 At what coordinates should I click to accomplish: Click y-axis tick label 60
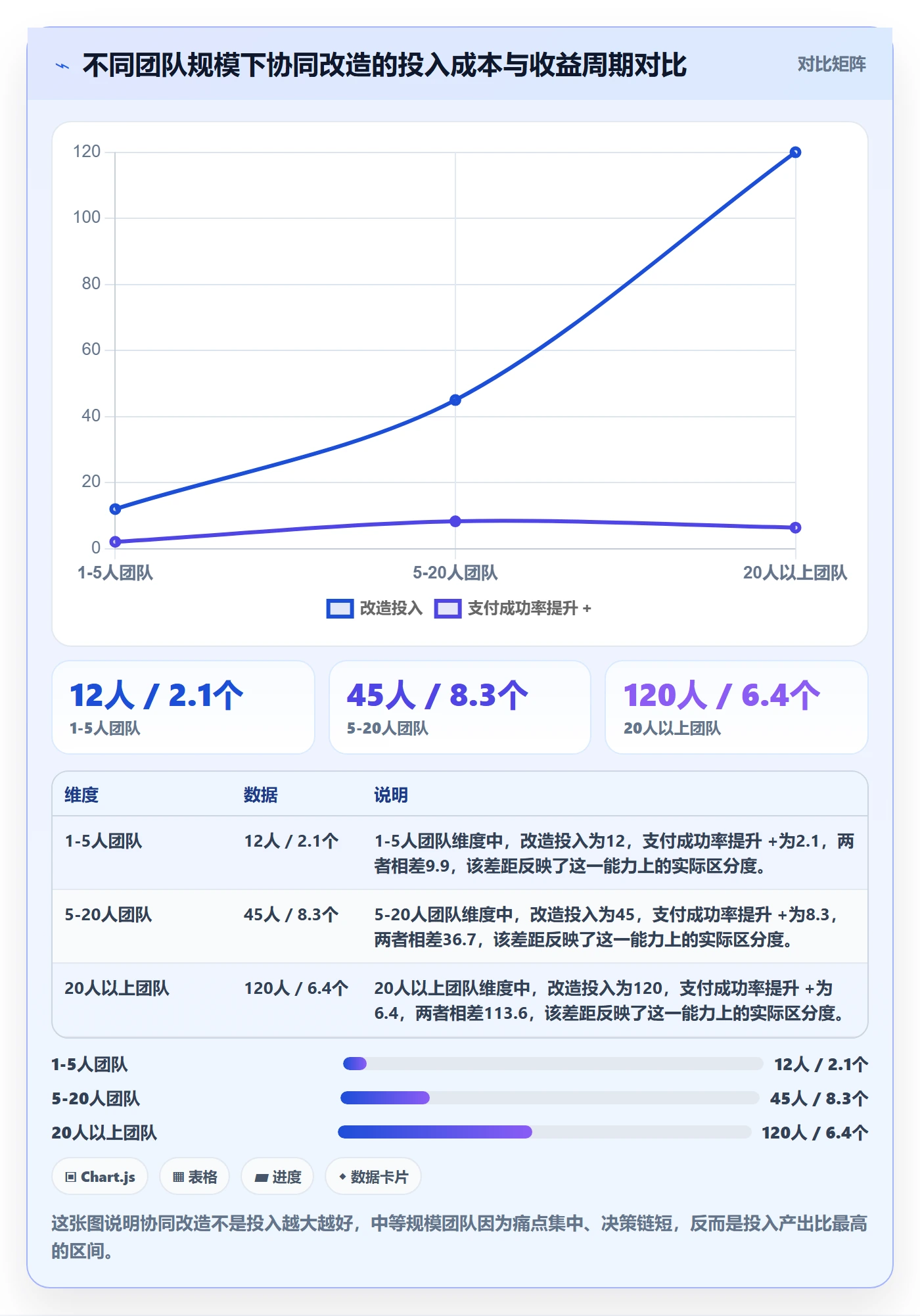[91, 350]
